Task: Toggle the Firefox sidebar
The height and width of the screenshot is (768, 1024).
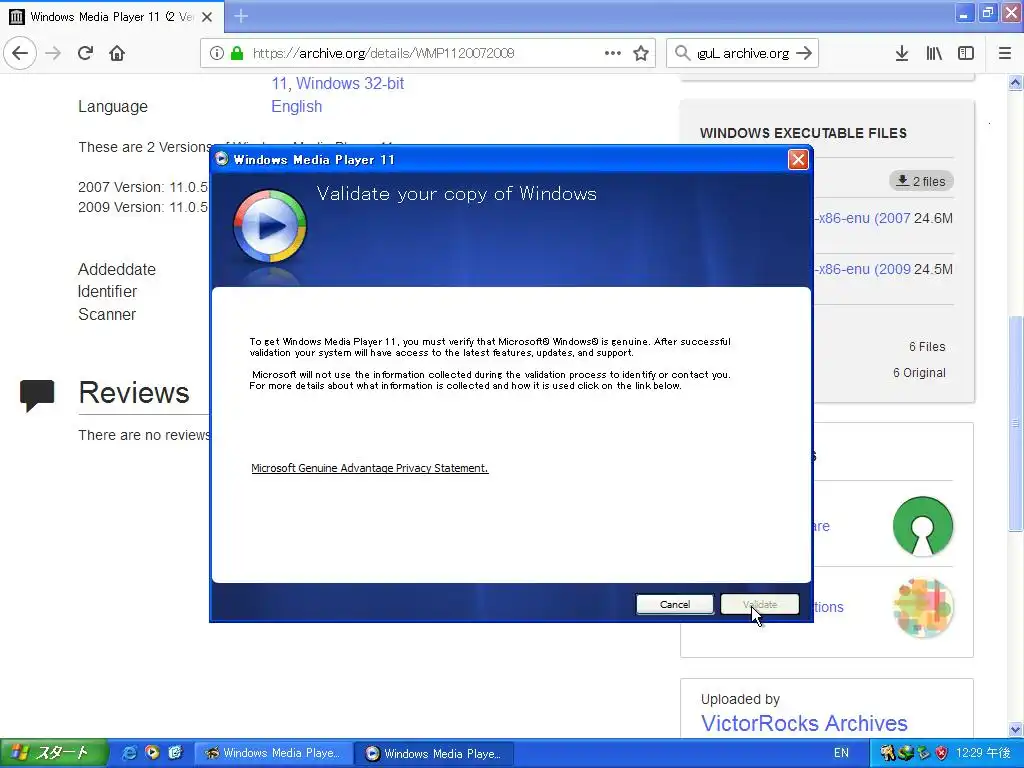Action: point(966,53)
